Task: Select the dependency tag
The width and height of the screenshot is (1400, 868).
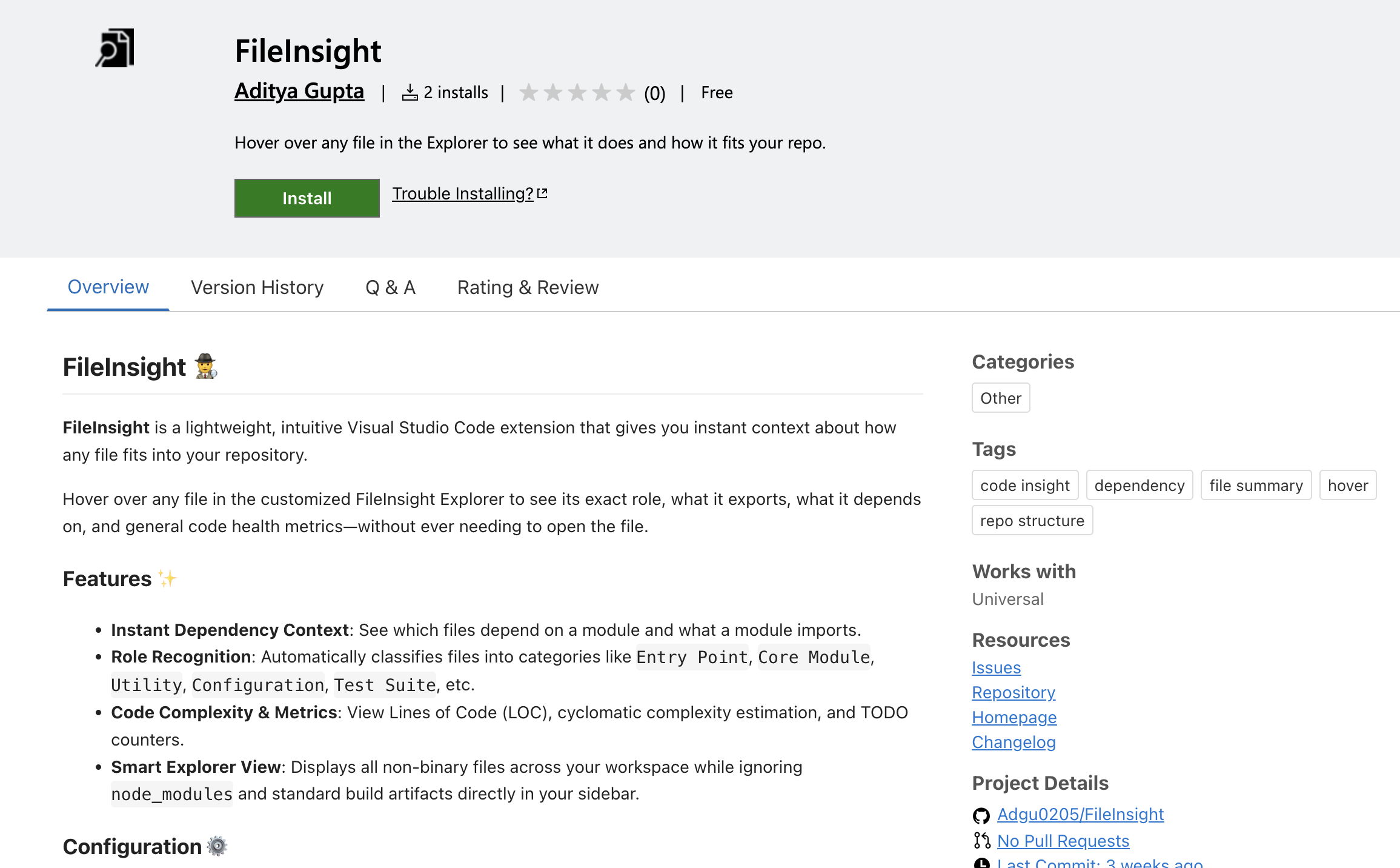Action: pos(1140,486)
